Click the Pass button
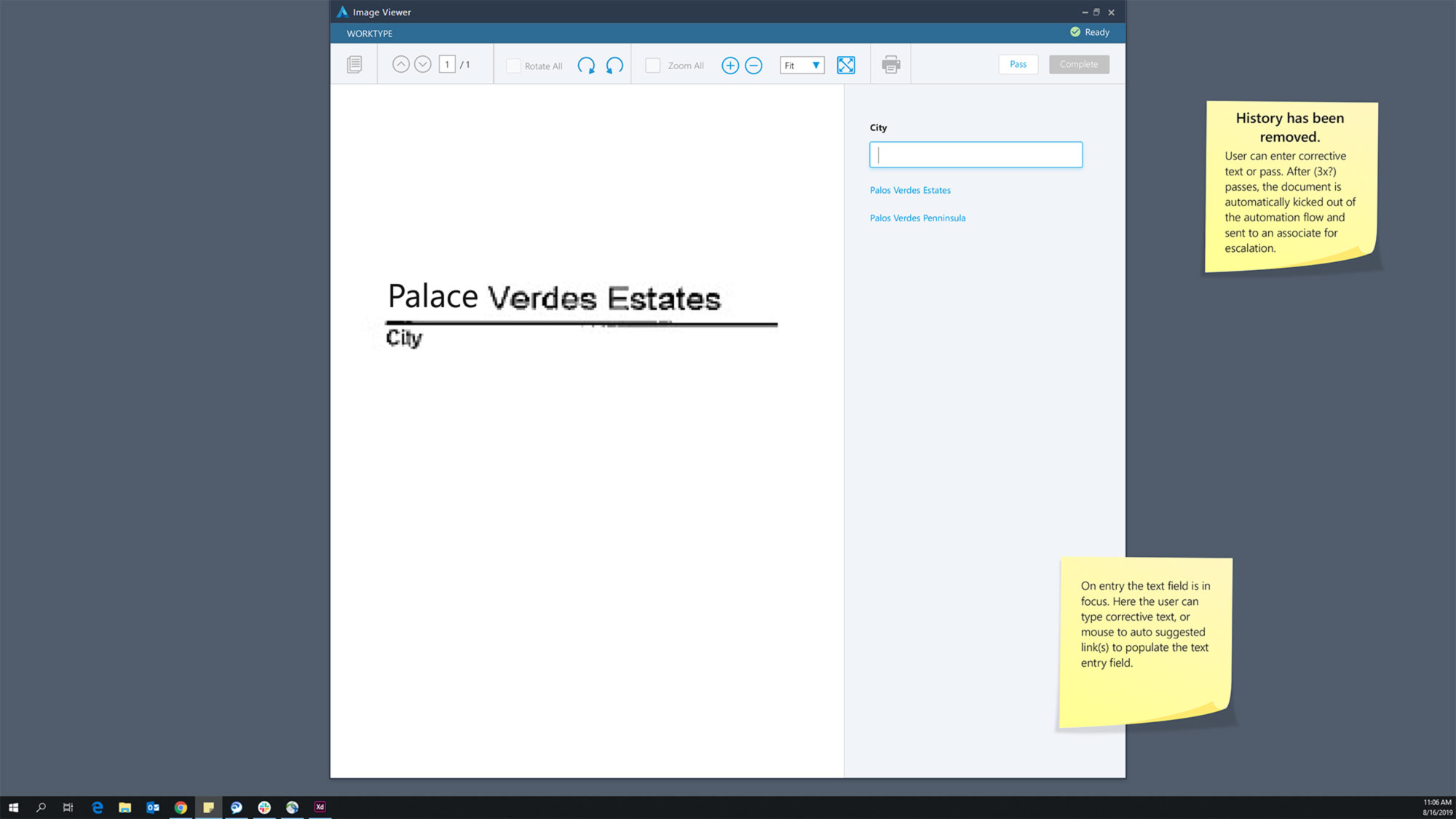 [1018, 64]
